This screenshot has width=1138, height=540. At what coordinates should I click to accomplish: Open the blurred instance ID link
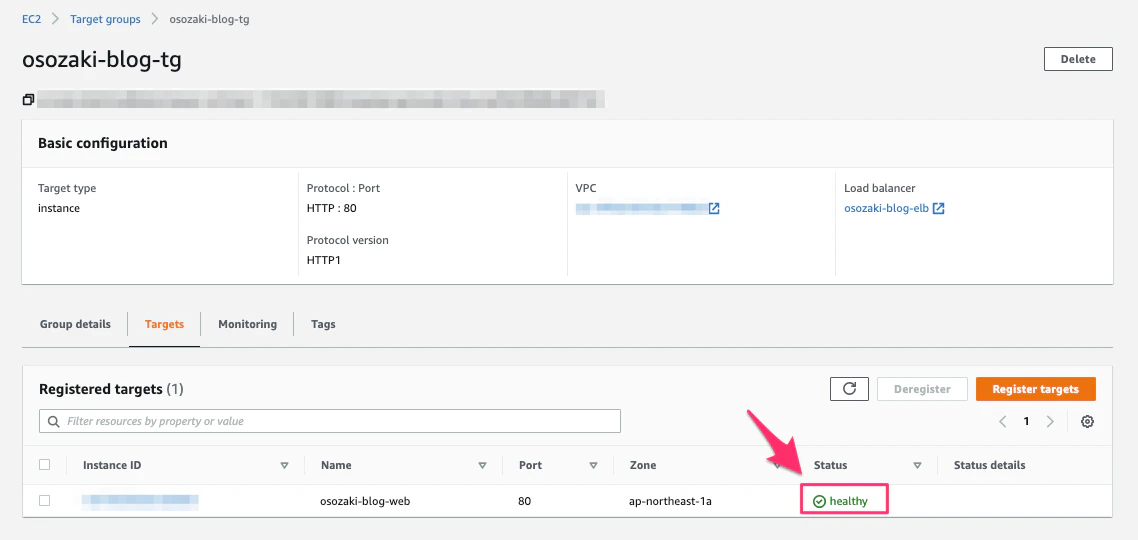pos(140,501)
